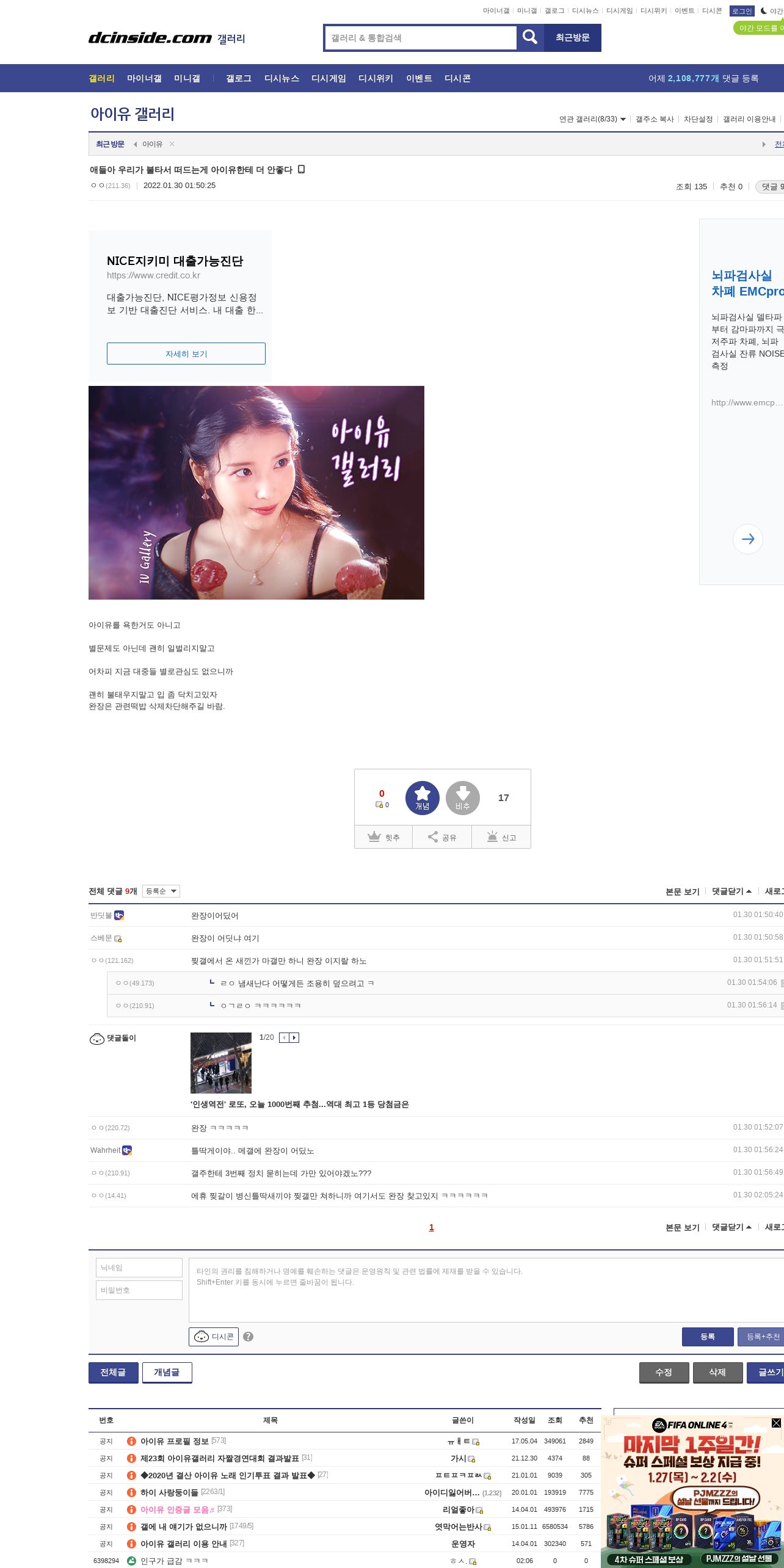Open 마이너갤 in blue nav bar
This screenshot has height=1568, width=784.
click(x=144, y=78)
